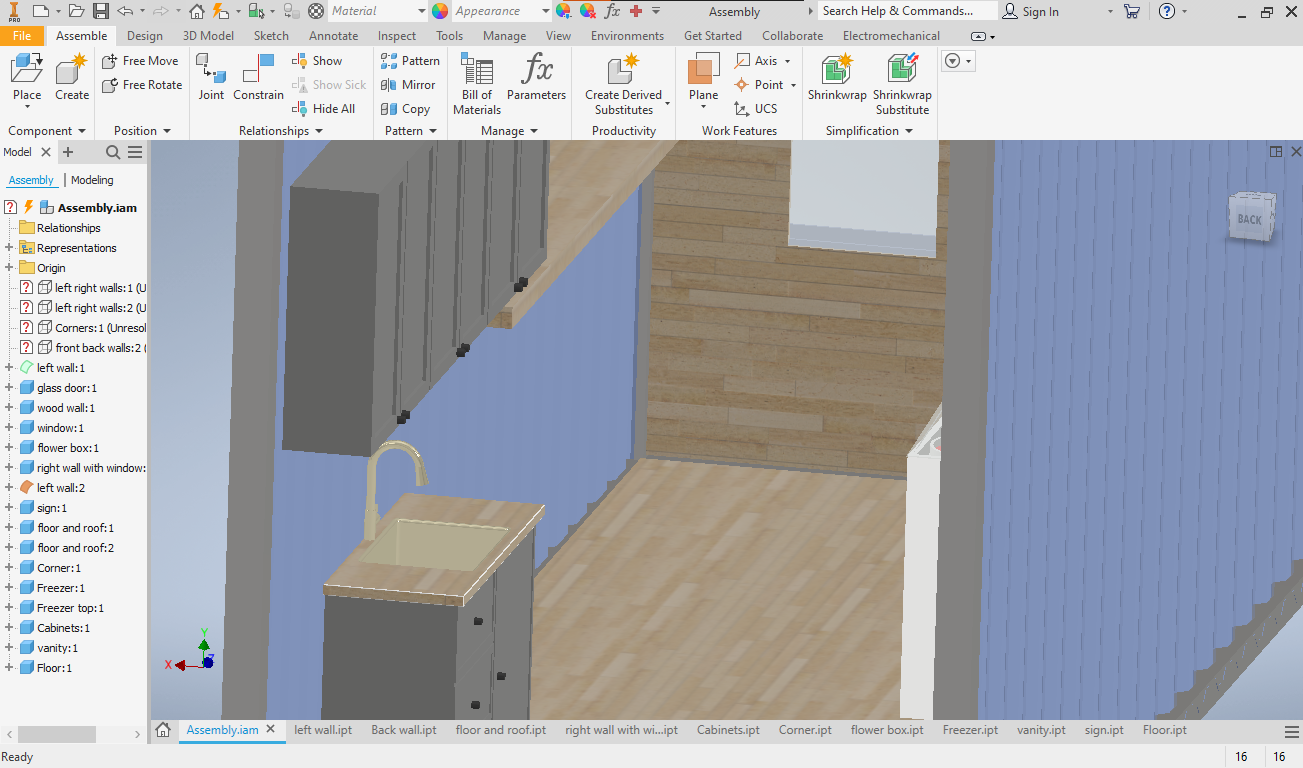
Task: Expand the Representations node
Action: coord(9,248)
